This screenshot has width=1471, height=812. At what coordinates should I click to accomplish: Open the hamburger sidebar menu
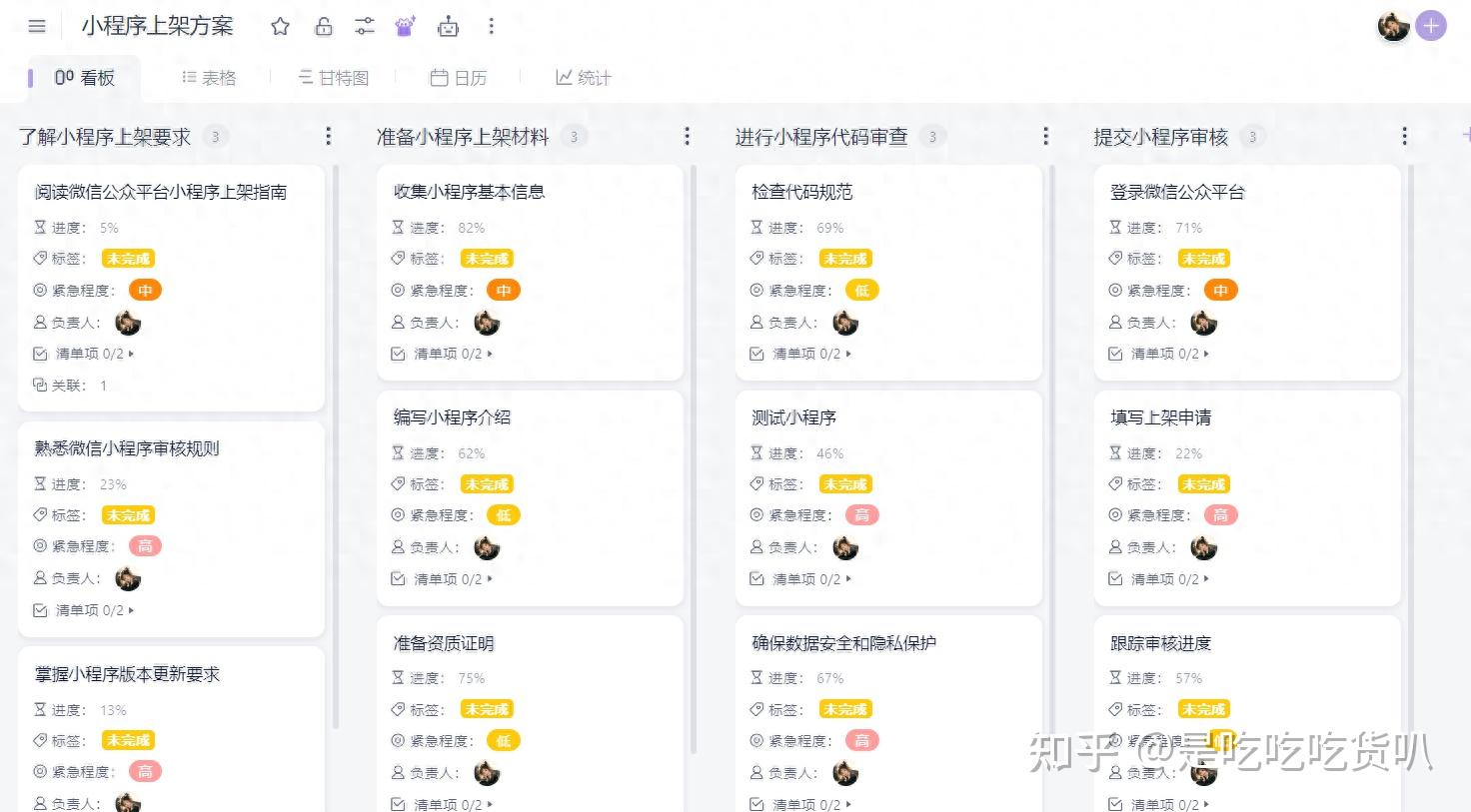point(37,27)
